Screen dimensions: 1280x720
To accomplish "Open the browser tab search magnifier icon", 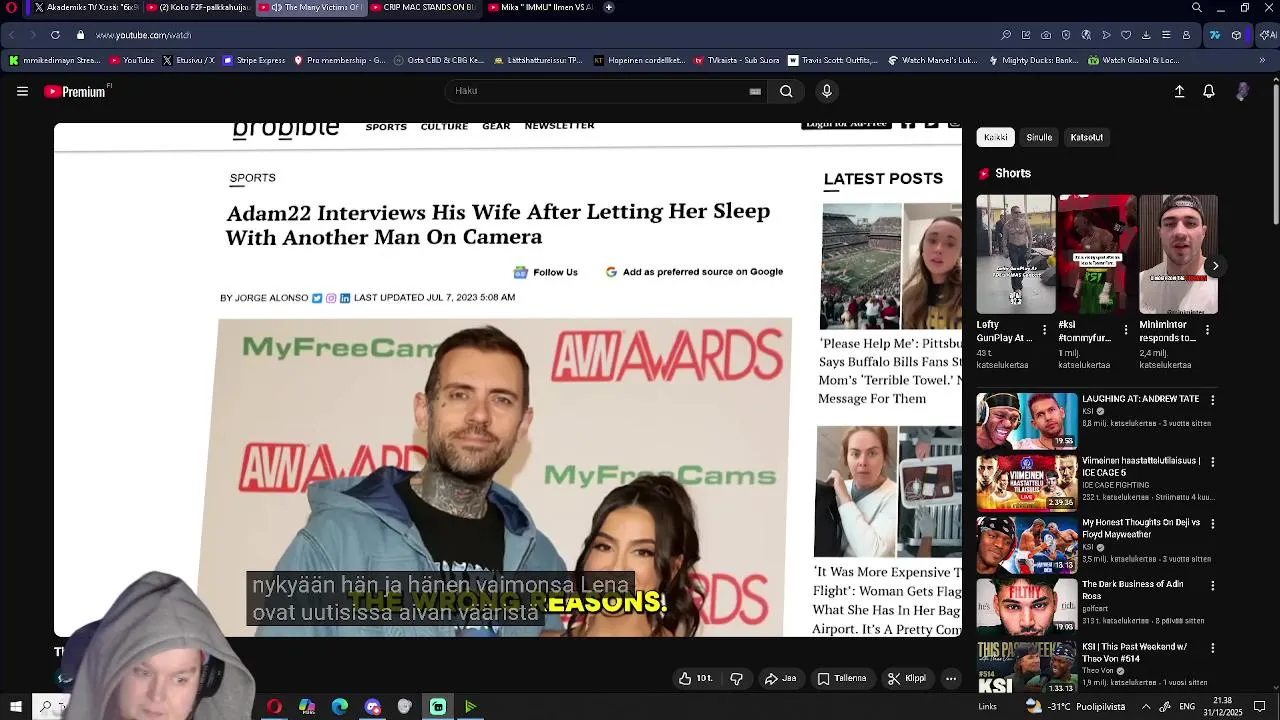I will [x=1197, y=7].
